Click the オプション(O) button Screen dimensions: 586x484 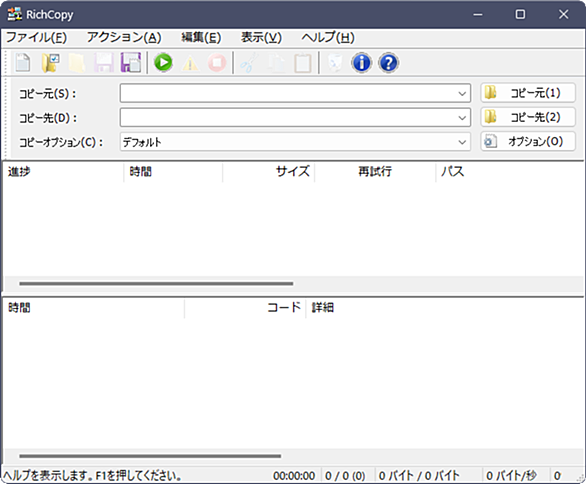coord(528,141)
